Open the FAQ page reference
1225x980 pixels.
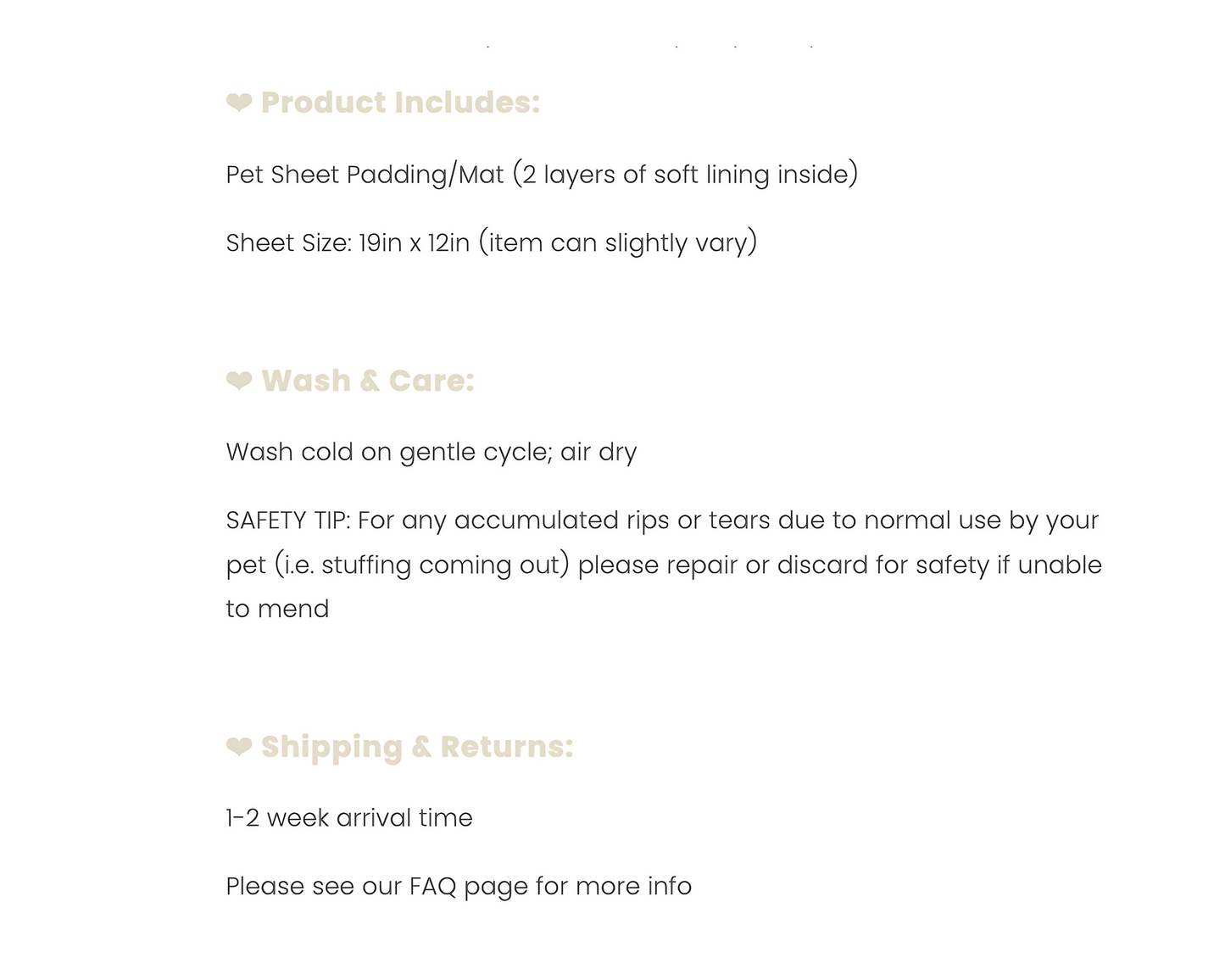[x=432, y=887]
